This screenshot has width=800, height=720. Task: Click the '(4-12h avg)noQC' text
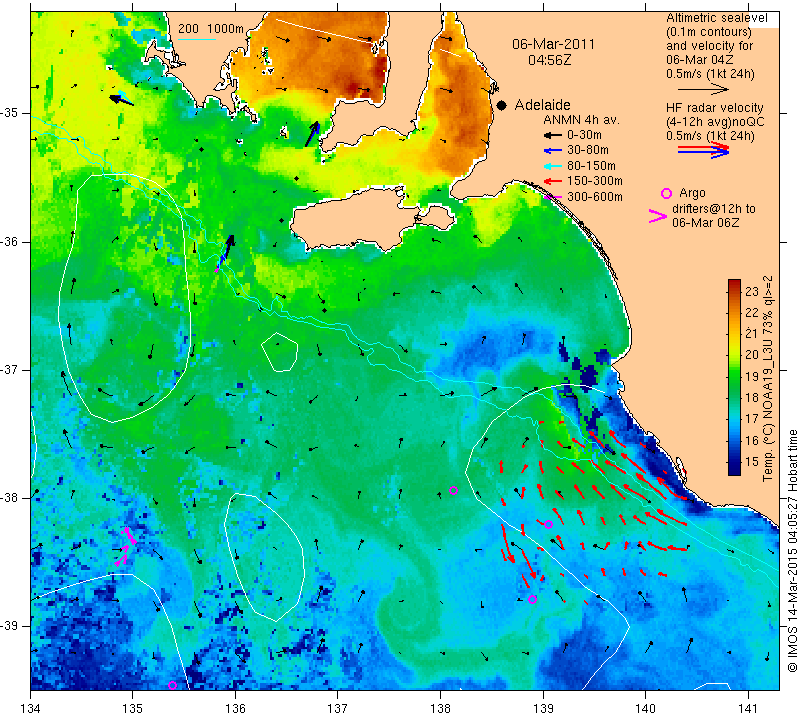715,122
